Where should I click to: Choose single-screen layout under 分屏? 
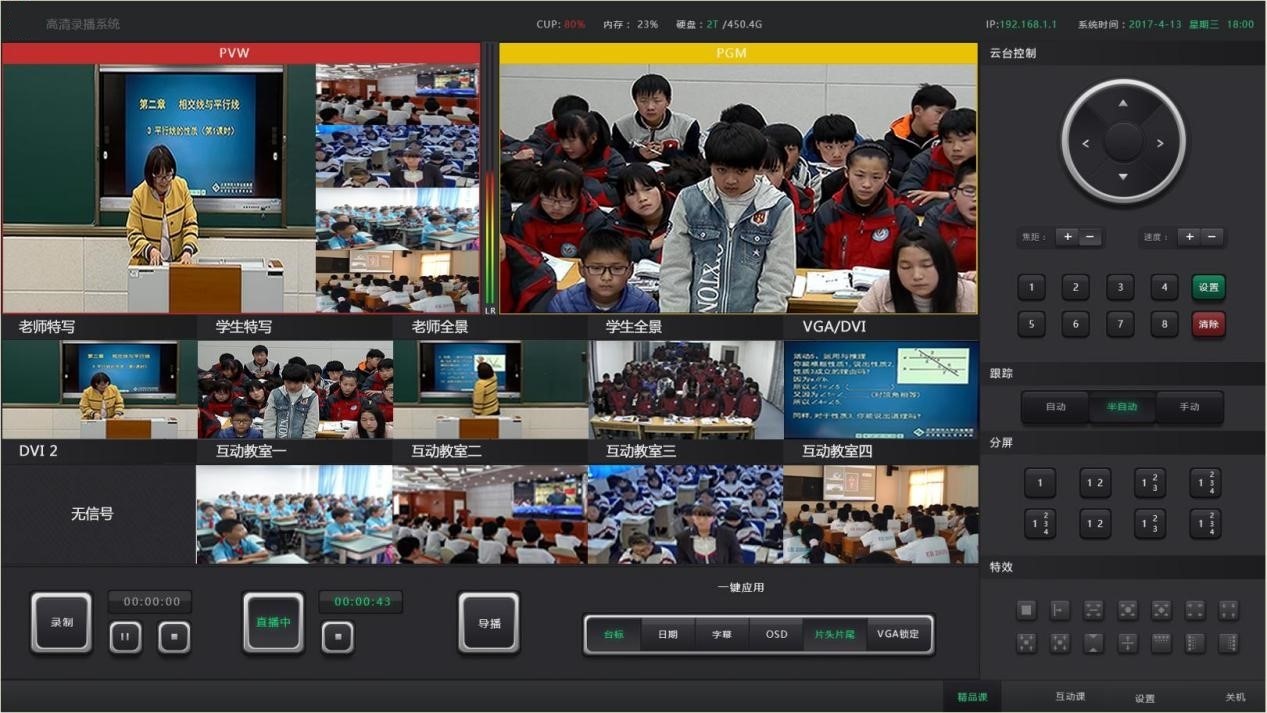point(1040,483)
